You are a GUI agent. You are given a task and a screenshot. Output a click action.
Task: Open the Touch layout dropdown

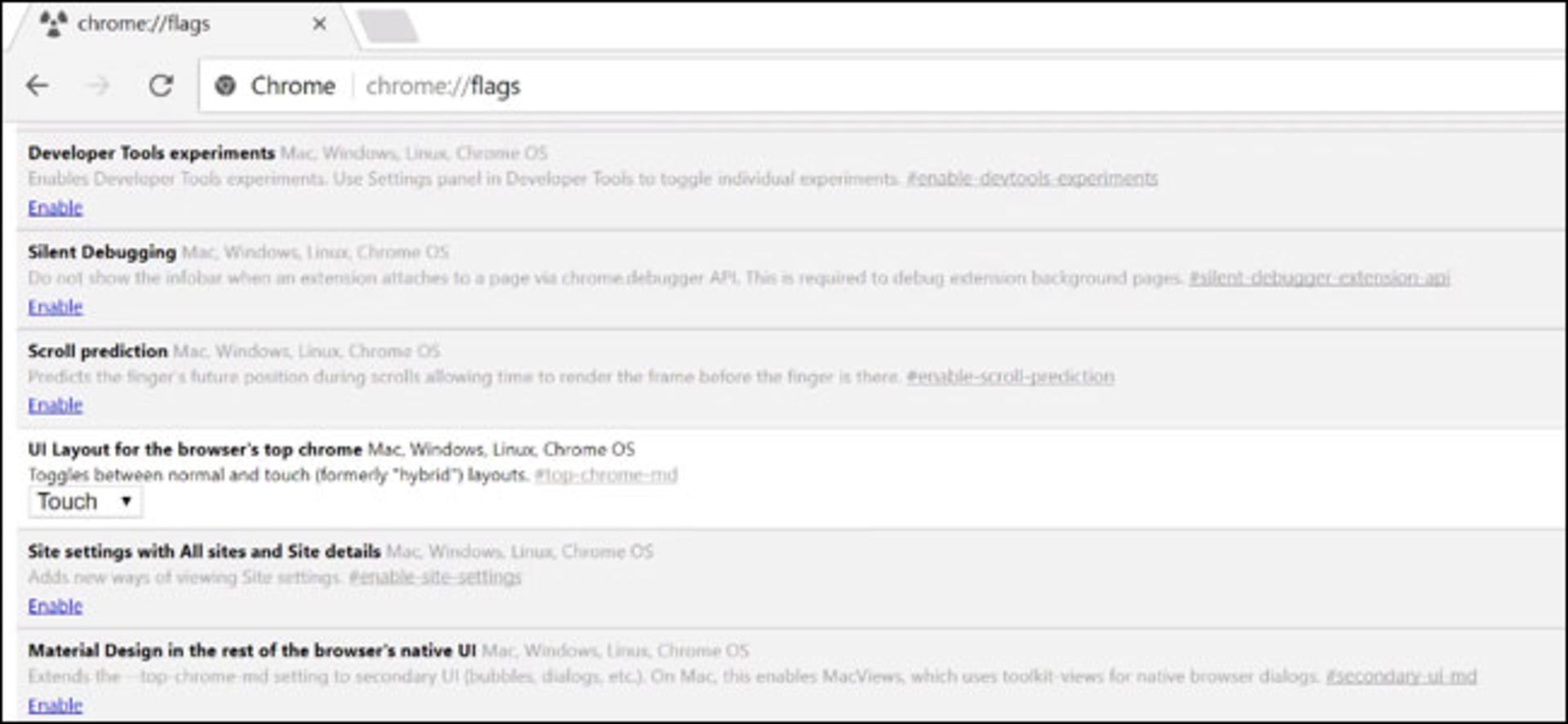tap(84, 501)
